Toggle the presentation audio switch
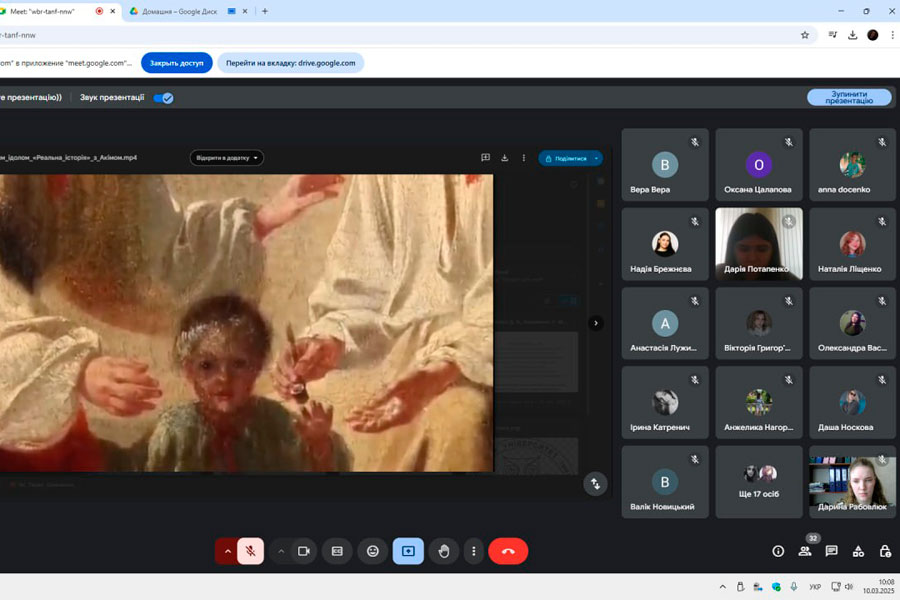900x600 pixels. [164, 98]
